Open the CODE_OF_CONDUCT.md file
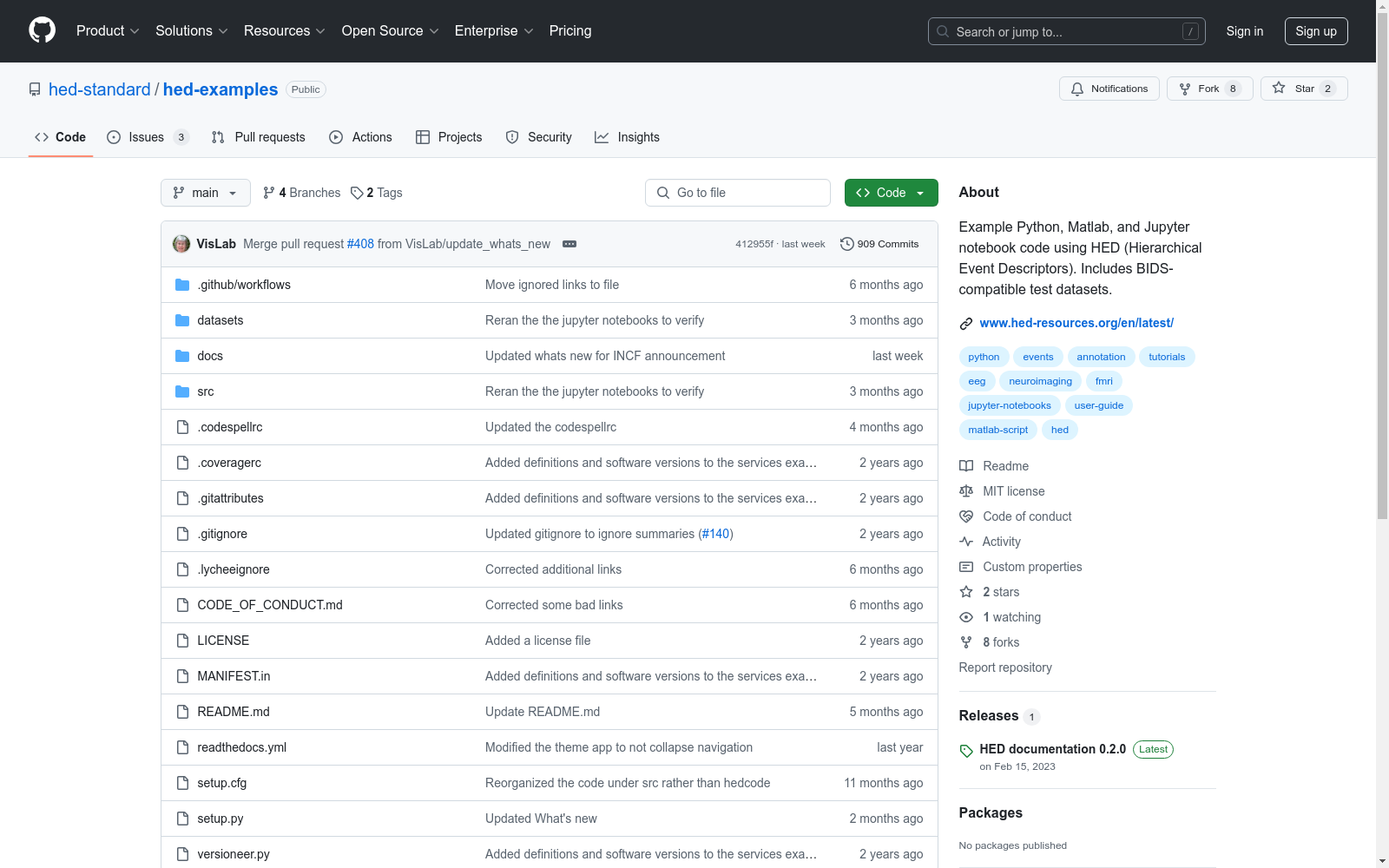1389x868 pixels. tap(270, 605)
